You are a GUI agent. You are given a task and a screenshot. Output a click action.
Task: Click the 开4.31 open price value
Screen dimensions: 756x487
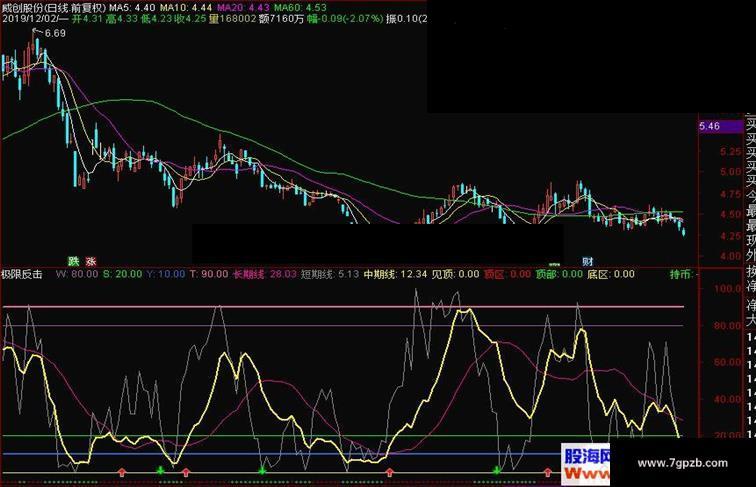[87, 19]
